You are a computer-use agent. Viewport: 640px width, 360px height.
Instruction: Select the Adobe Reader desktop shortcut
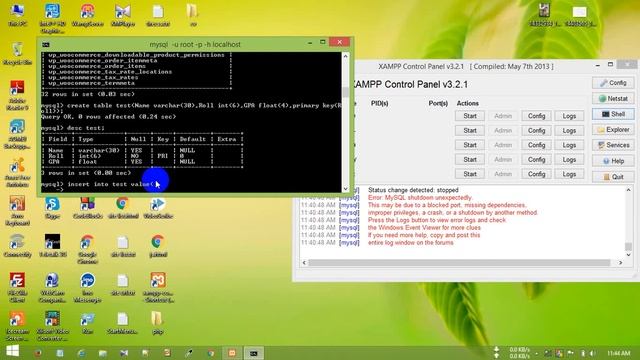tap(17, 96)
